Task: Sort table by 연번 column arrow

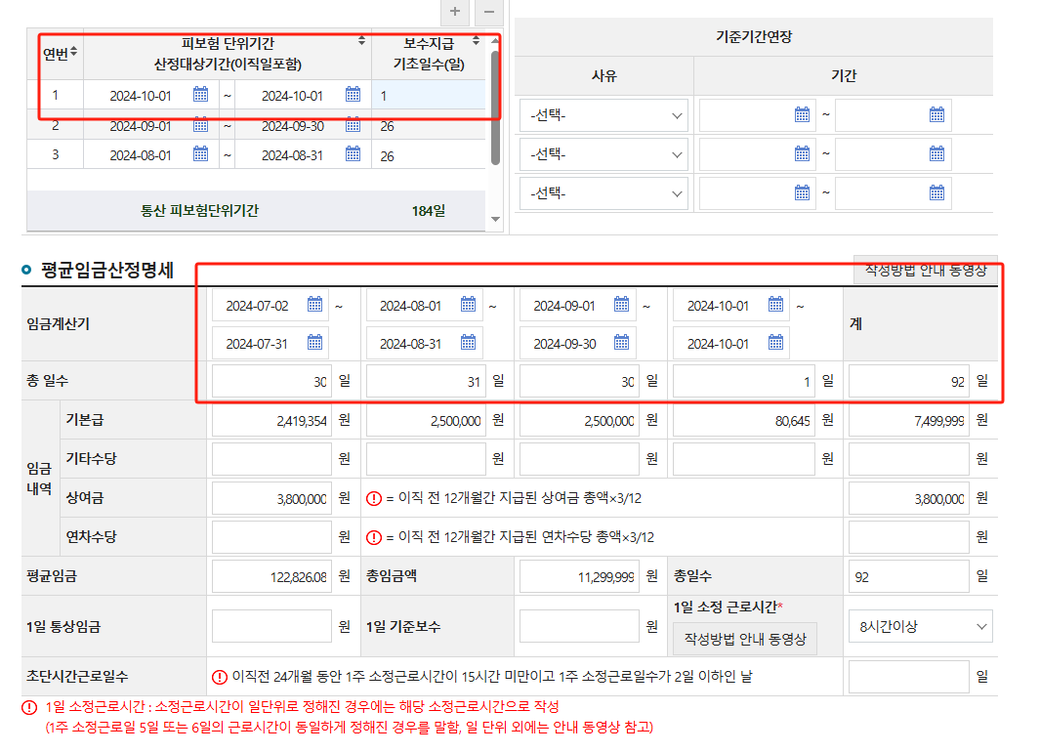Action: pos(74,51)
